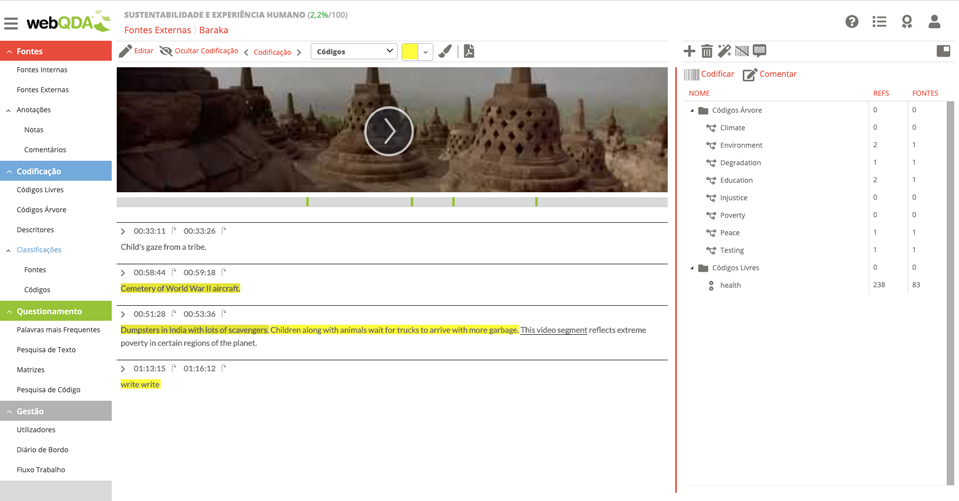Click the Codificar button

(x=709, y=74)
